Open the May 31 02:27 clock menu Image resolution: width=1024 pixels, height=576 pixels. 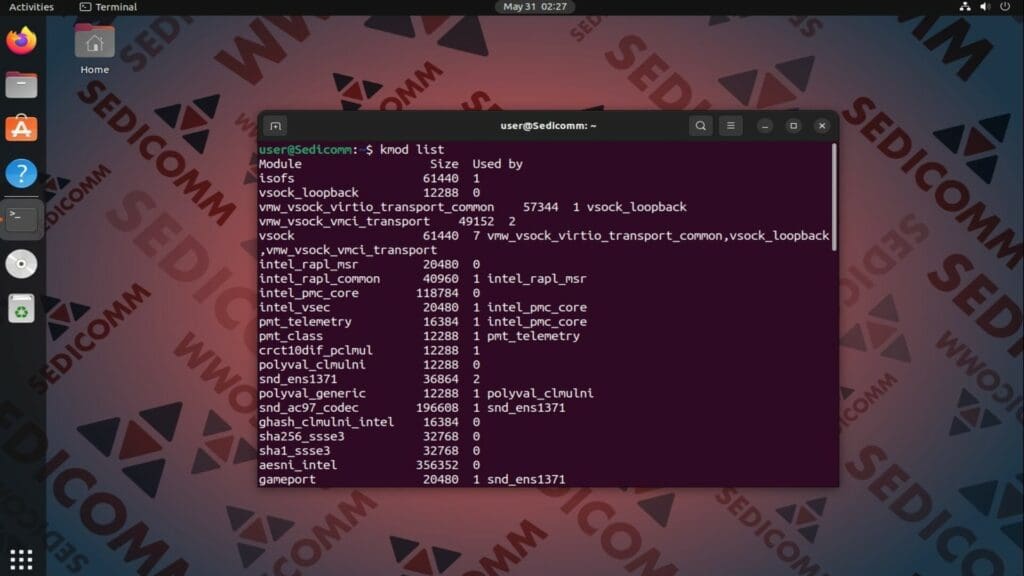tap(535, 7)
